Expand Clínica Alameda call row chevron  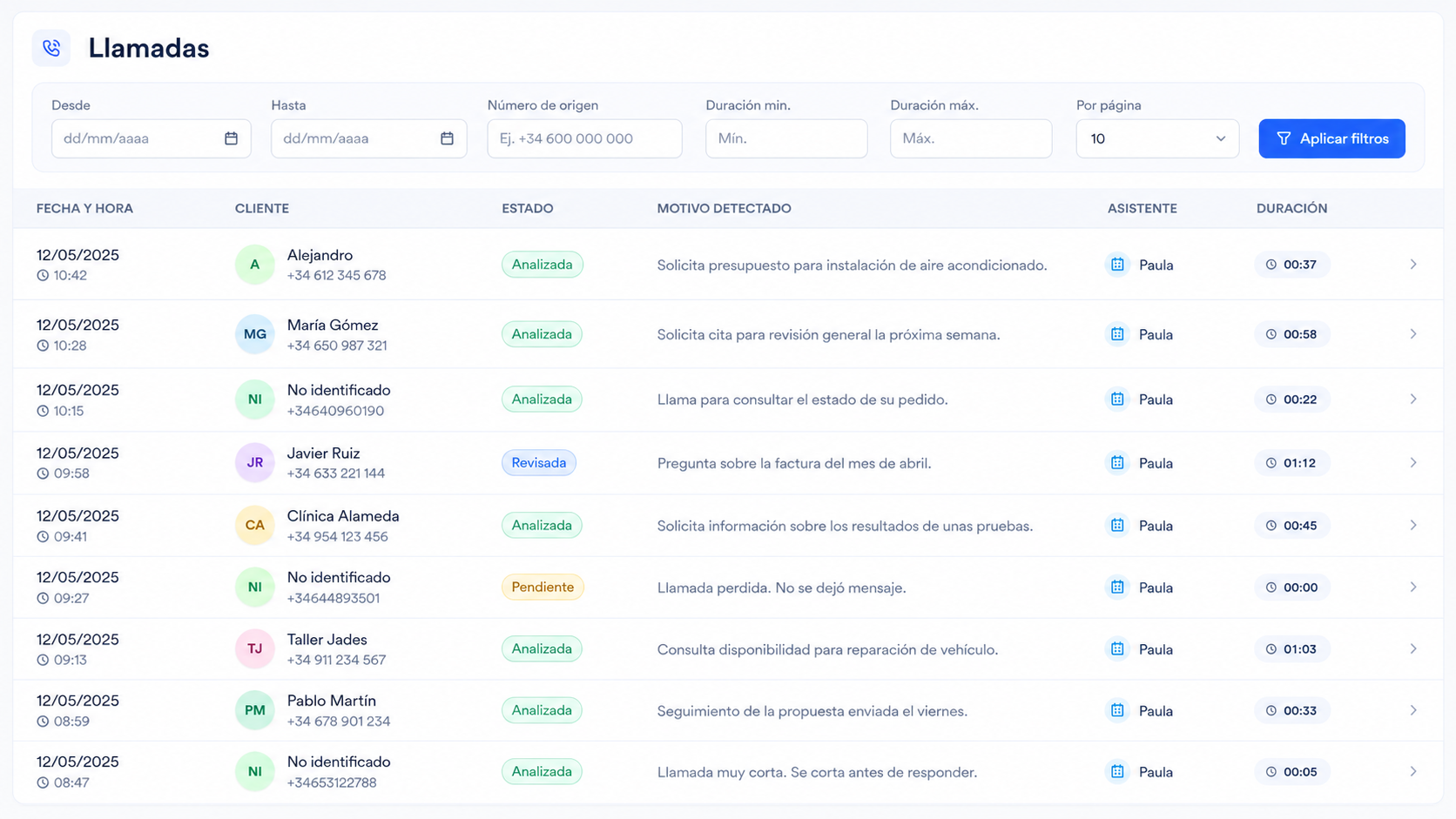(1413, 526)
